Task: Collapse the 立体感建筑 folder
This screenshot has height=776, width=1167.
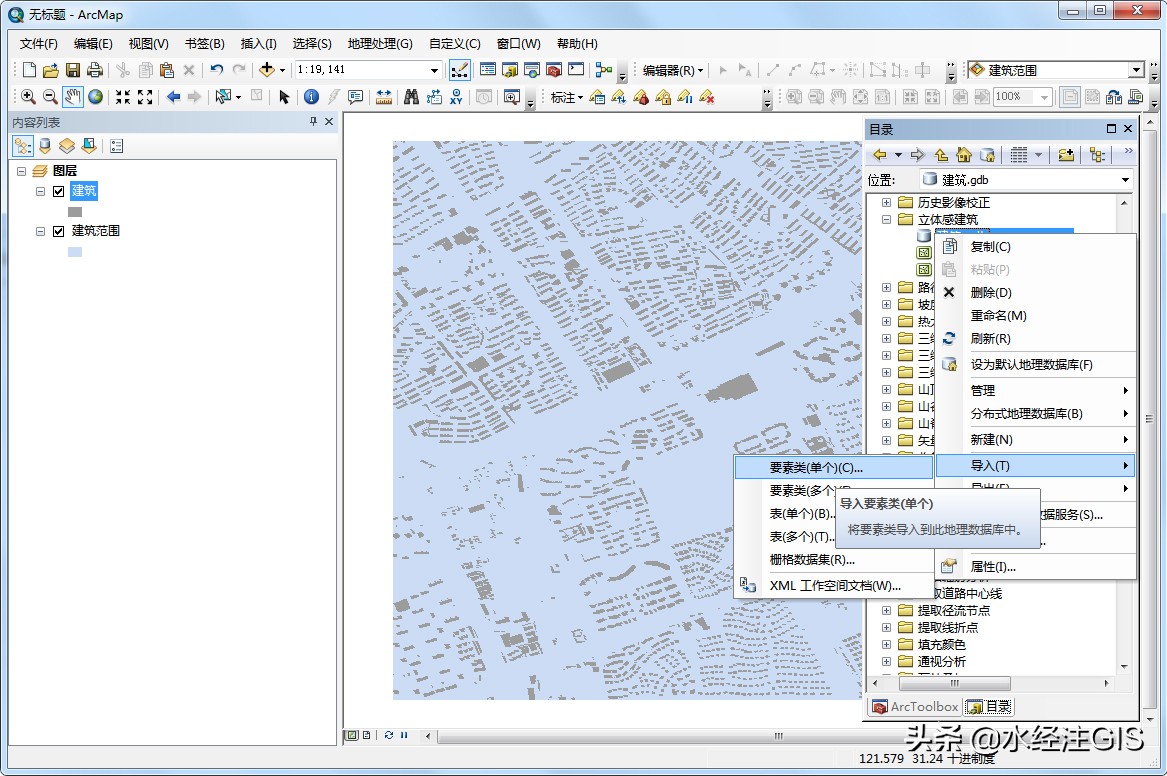Action: (x=886, y=219)
